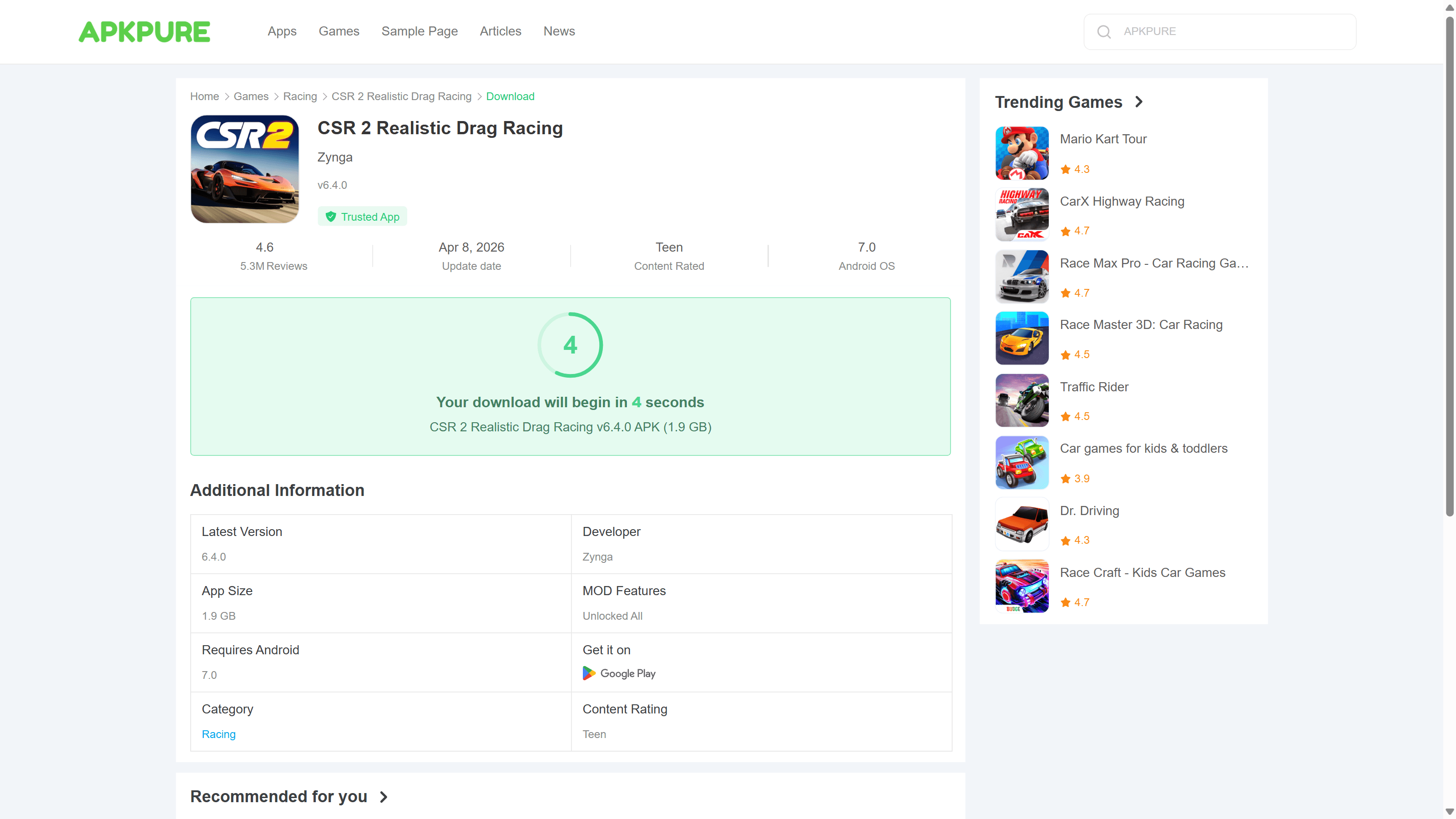
Task: Click the search magnifier icon
Action: coord(1103,32)
